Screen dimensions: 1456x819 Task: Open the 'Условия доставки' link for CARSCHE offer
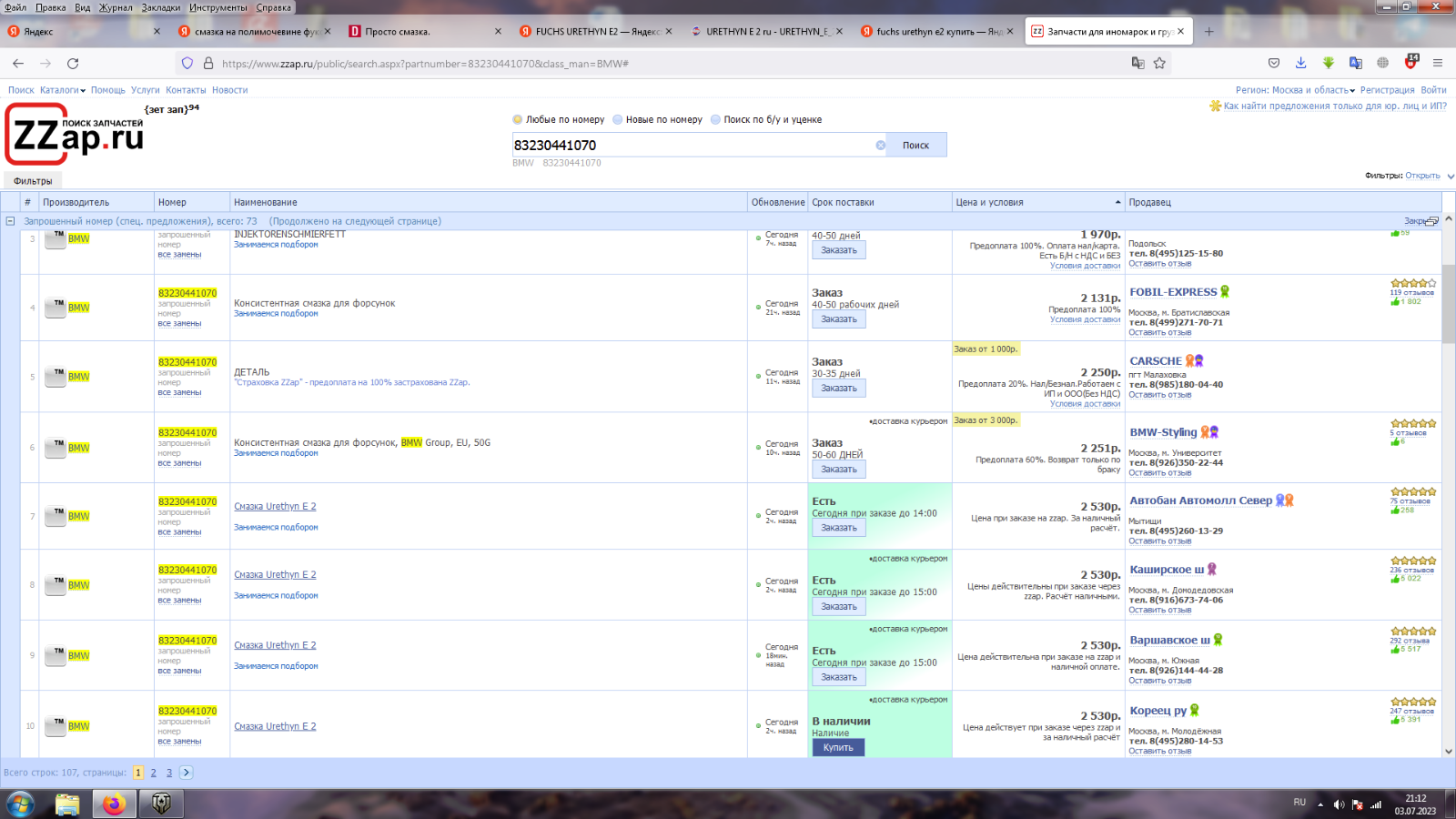click(1085, 404)
